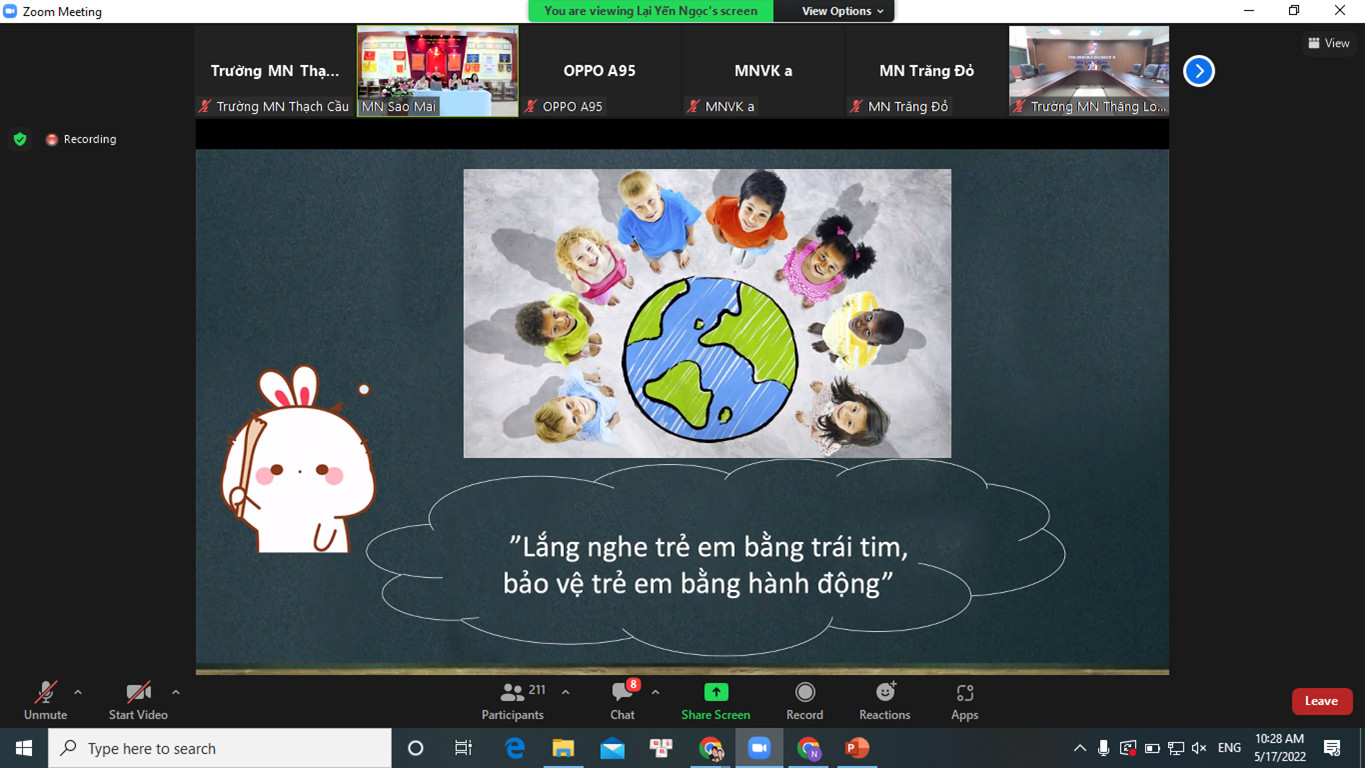Open the Zoom Apps panel
This screenshot has height=768, width=1366.
tap(964, 700)
